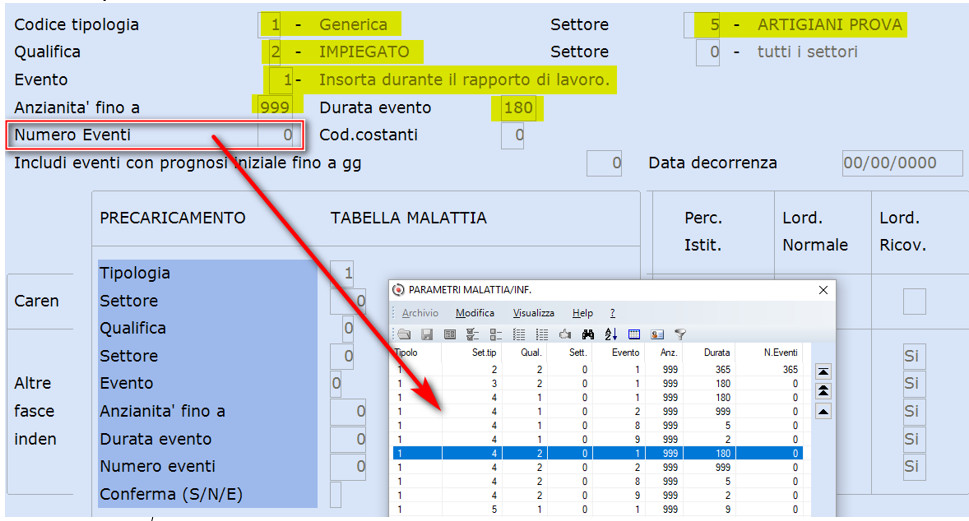Open the Visualizza menu
The image size is (969, 521).
(533, 313)
